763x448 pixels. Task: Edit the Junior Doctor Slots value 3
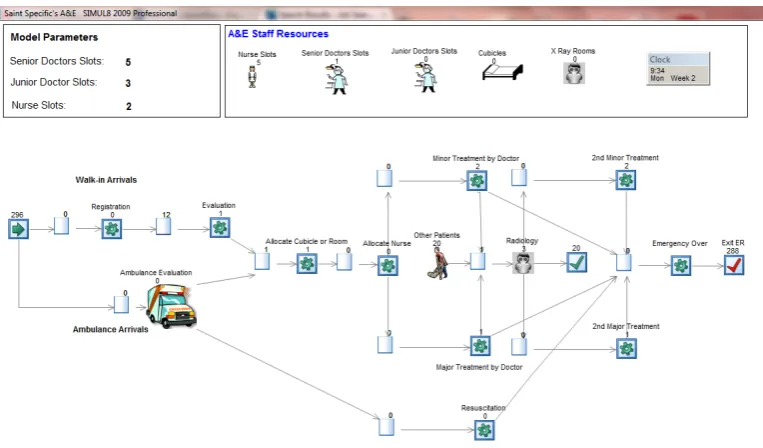[x=128, y=83]
